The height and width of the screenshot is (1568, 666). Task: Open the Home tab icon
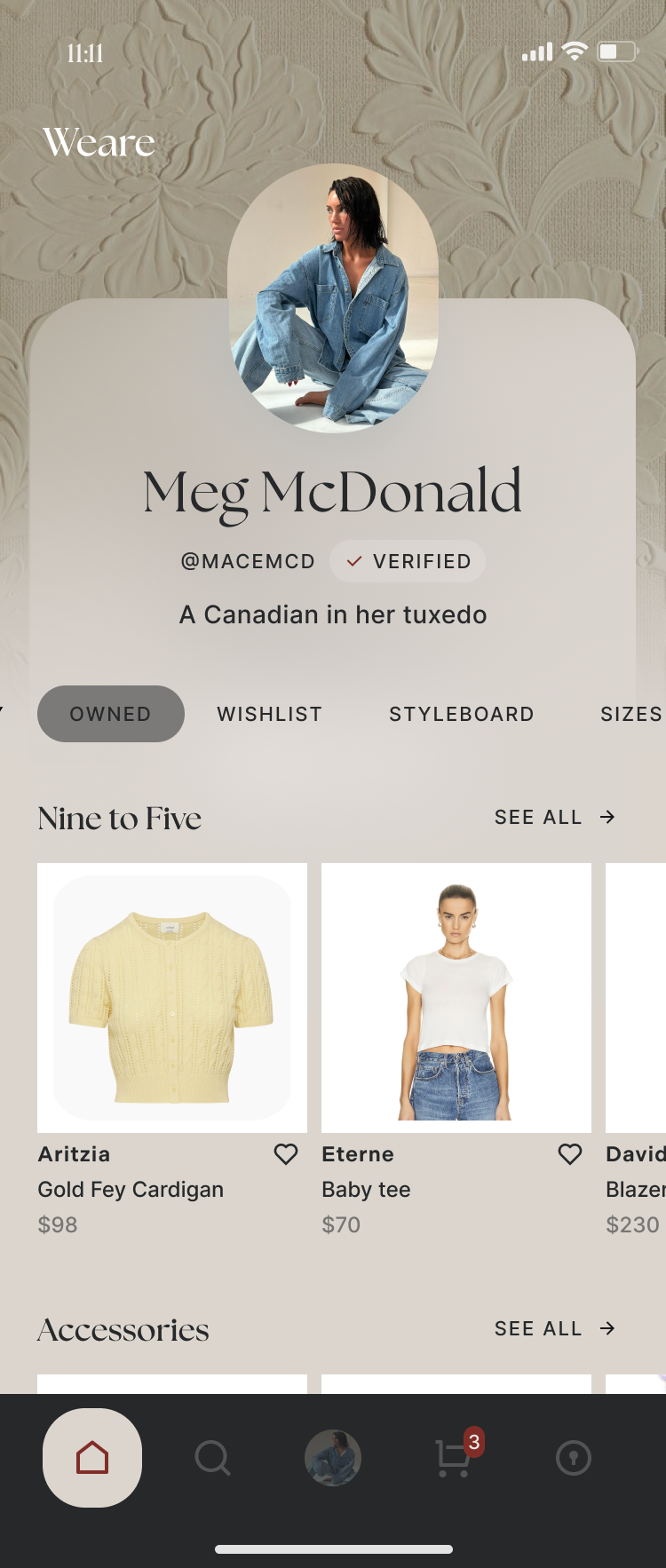coord(92,1458)
